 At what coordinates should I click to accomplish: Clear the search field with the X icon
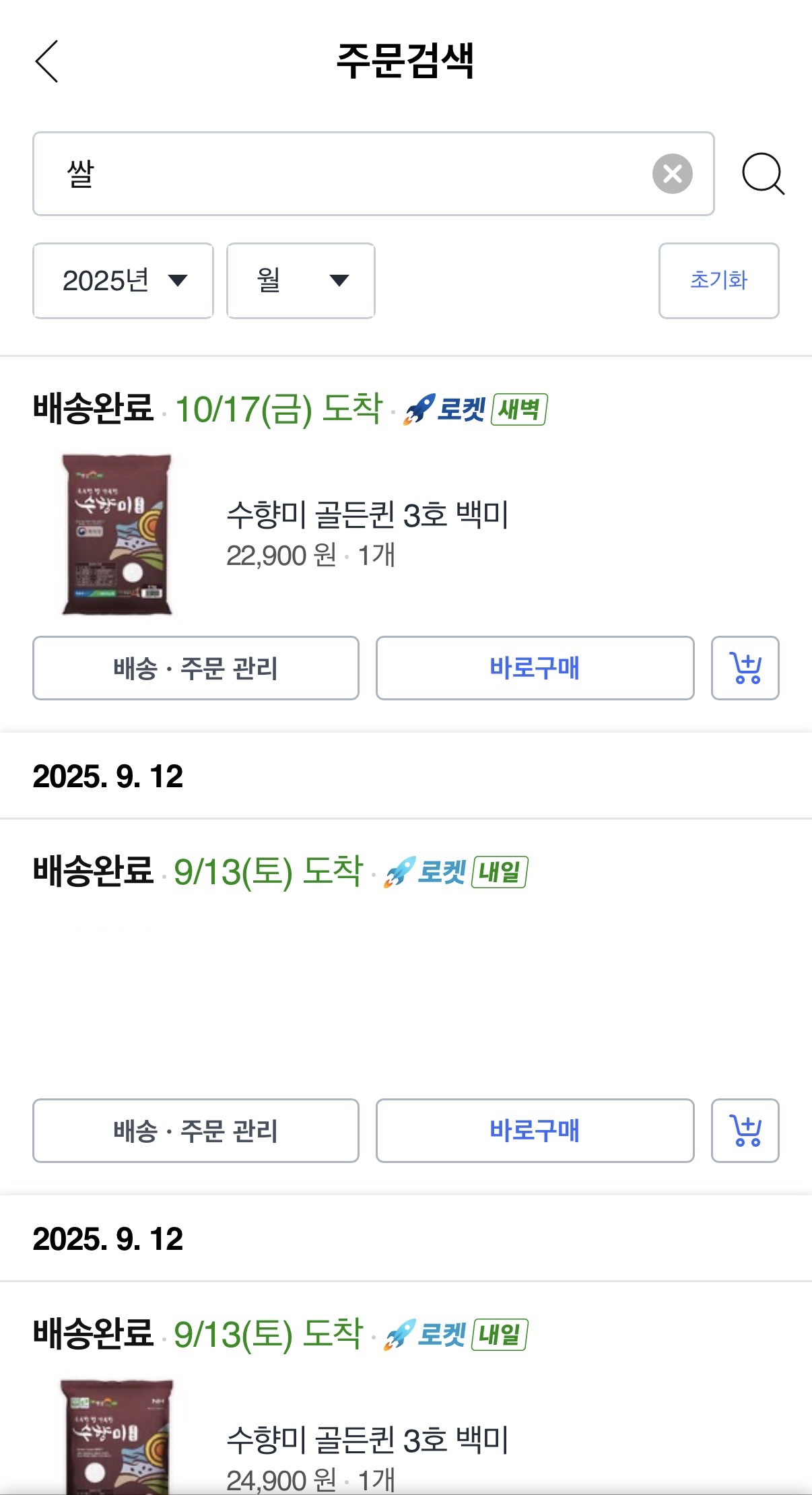pyautogui.click(x=672, y=174)
